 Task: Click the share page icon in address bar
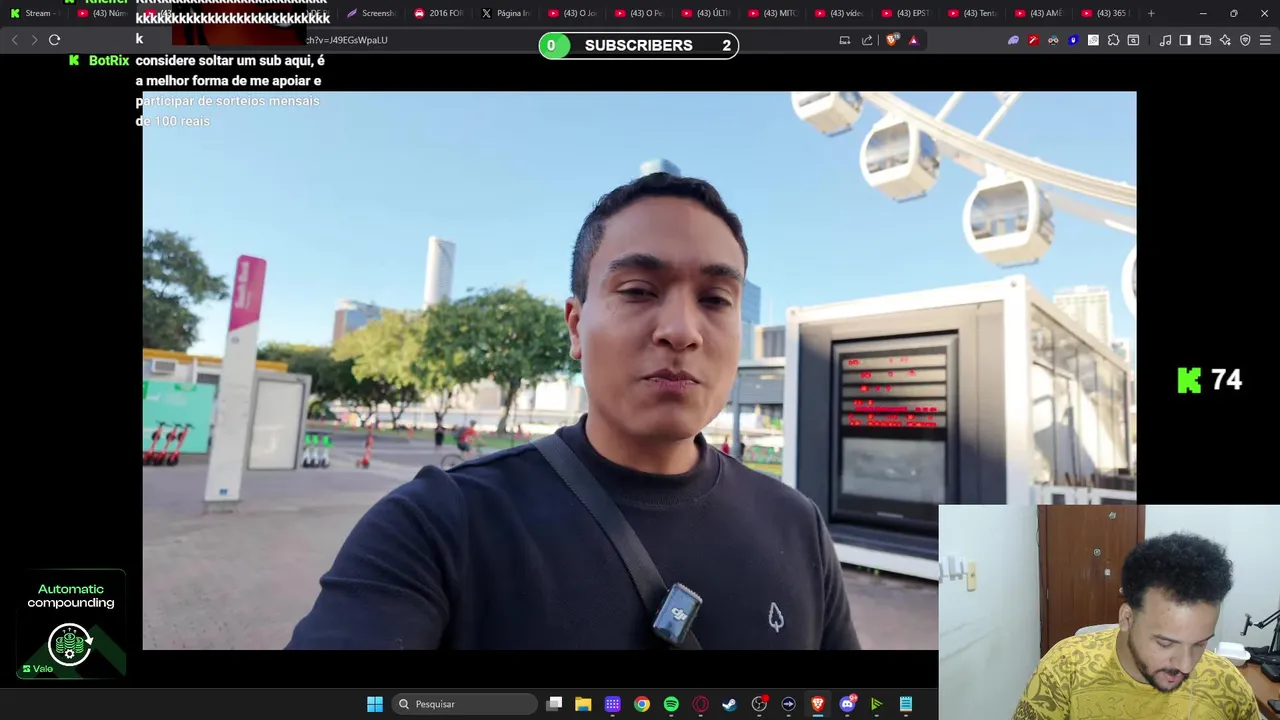(867, 40)
